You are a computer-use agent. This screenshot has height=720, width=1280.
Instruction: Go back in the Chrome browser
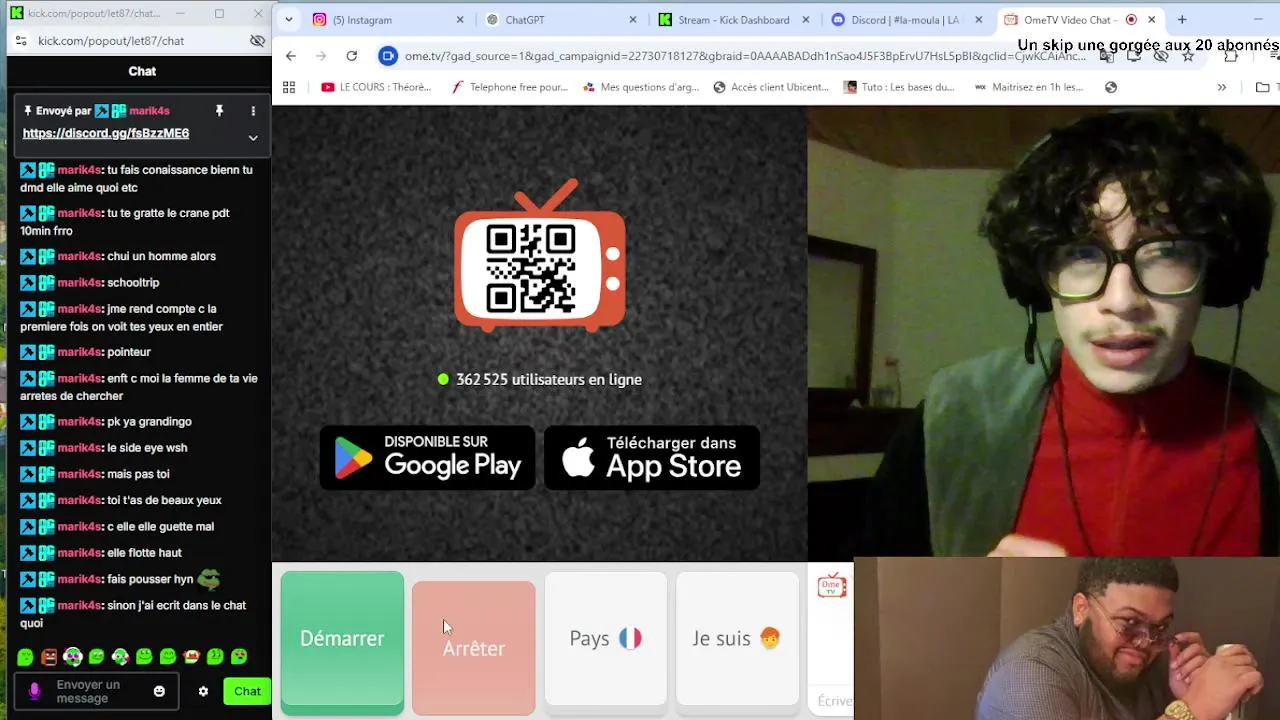pos(290,56)
